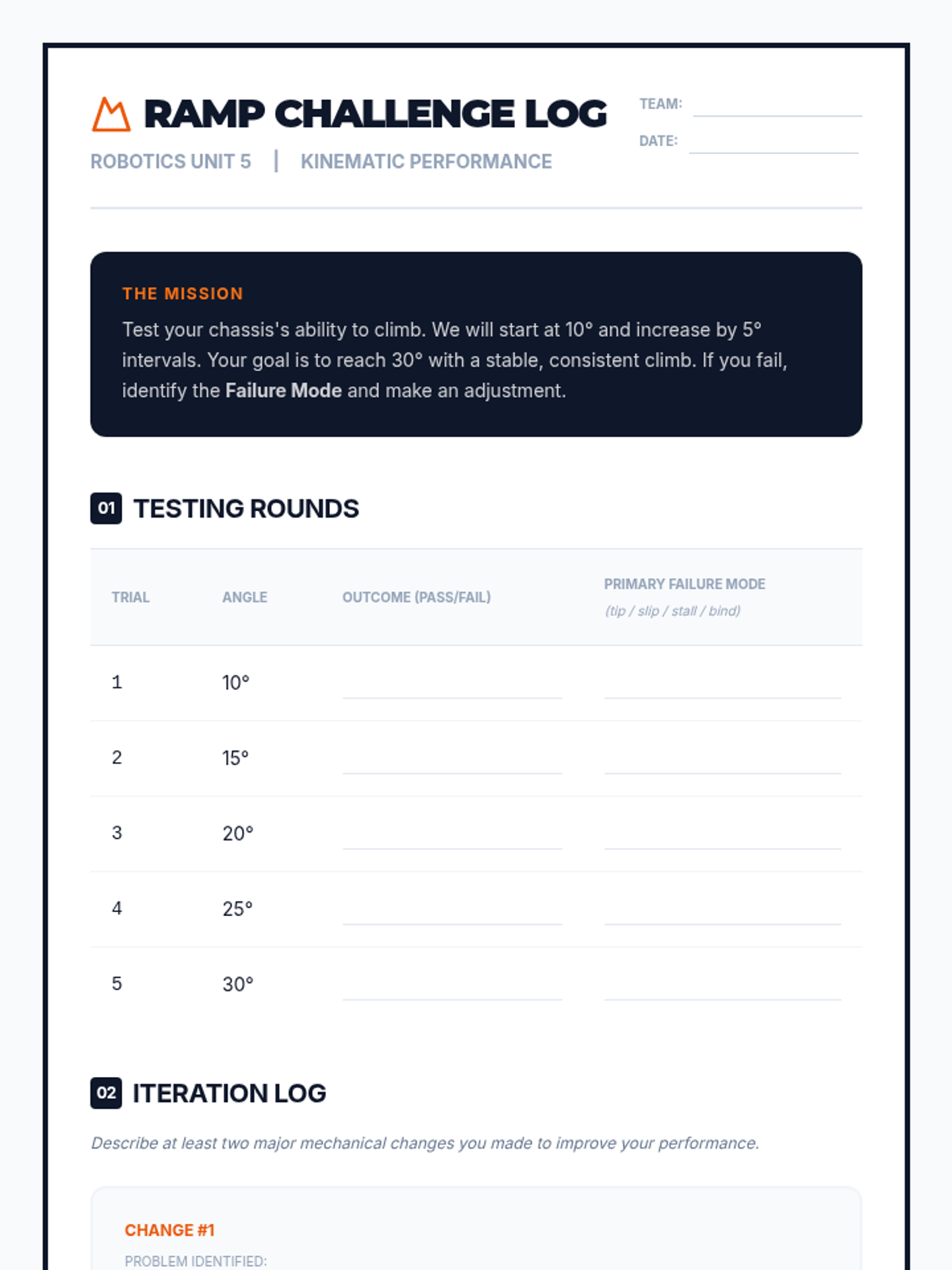Click the Primary Failure Mode column header
Viewport: 952px width, 1270px height.
click(685, 584)
